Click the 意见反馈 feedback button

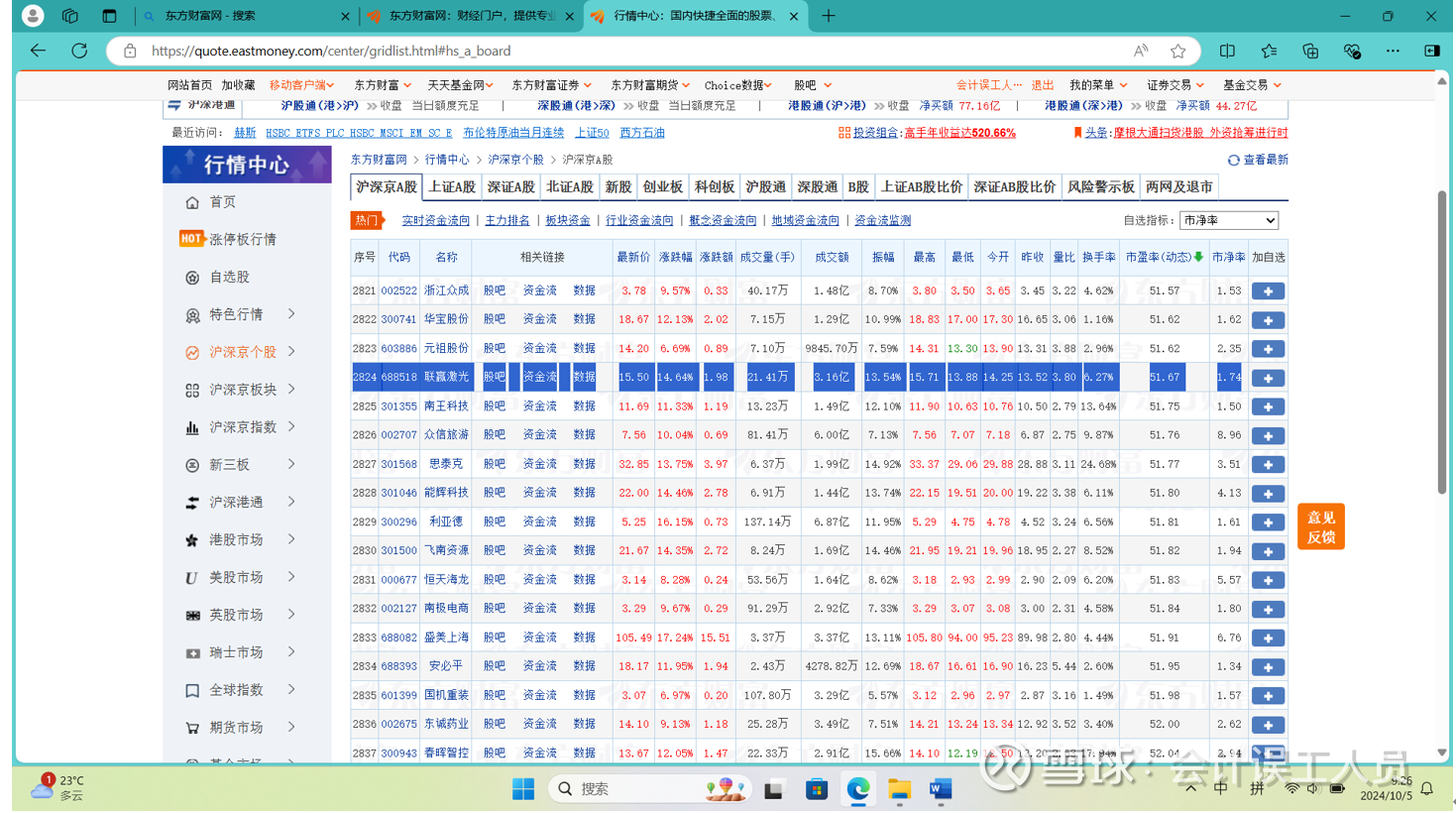[x=1321, y=526]
